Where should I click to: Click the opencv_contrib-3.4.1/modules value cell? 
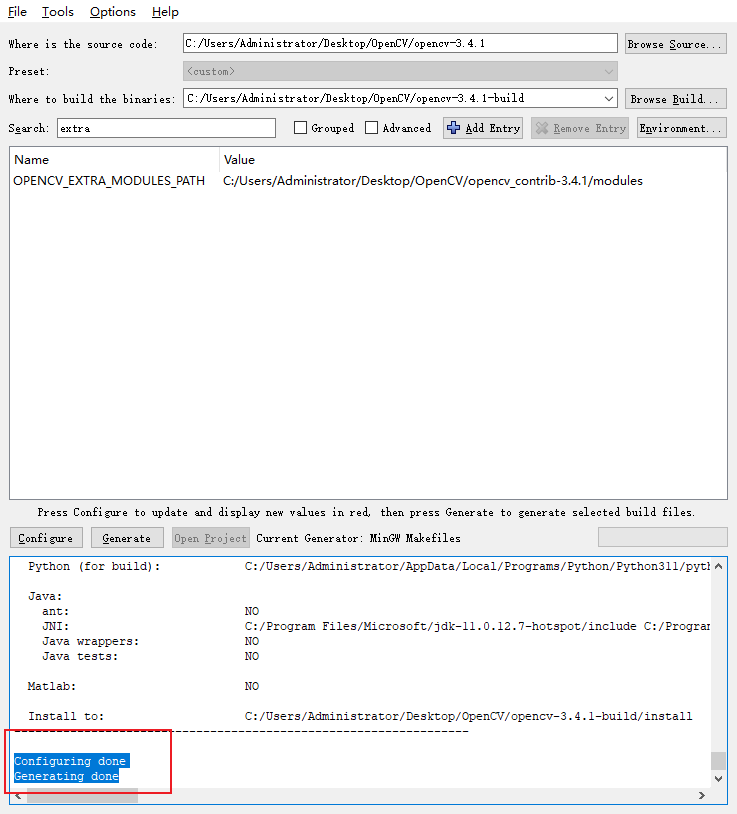click(433, 181)
